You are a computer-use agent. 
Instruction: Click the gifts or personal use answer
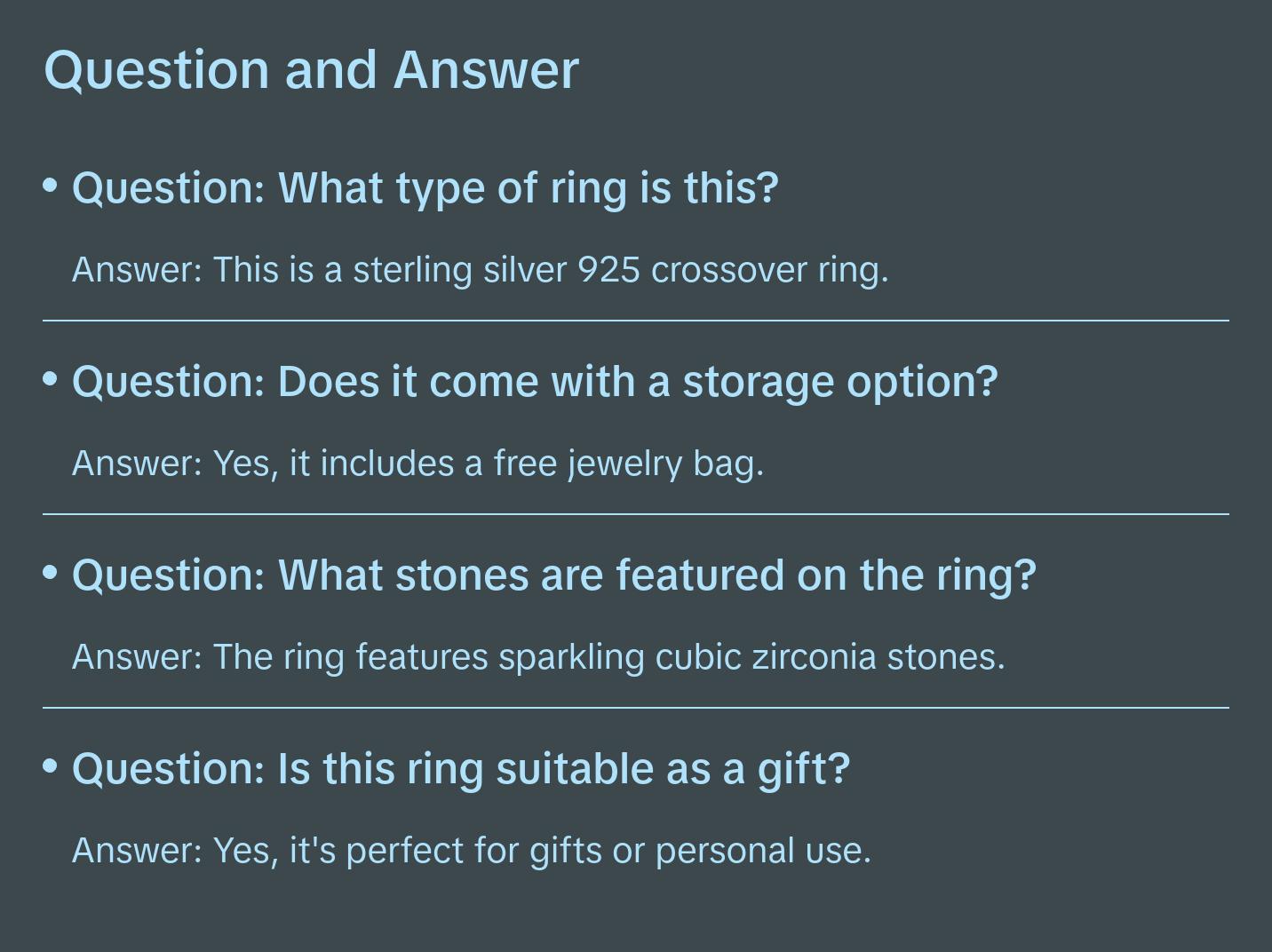coord(471,851)
